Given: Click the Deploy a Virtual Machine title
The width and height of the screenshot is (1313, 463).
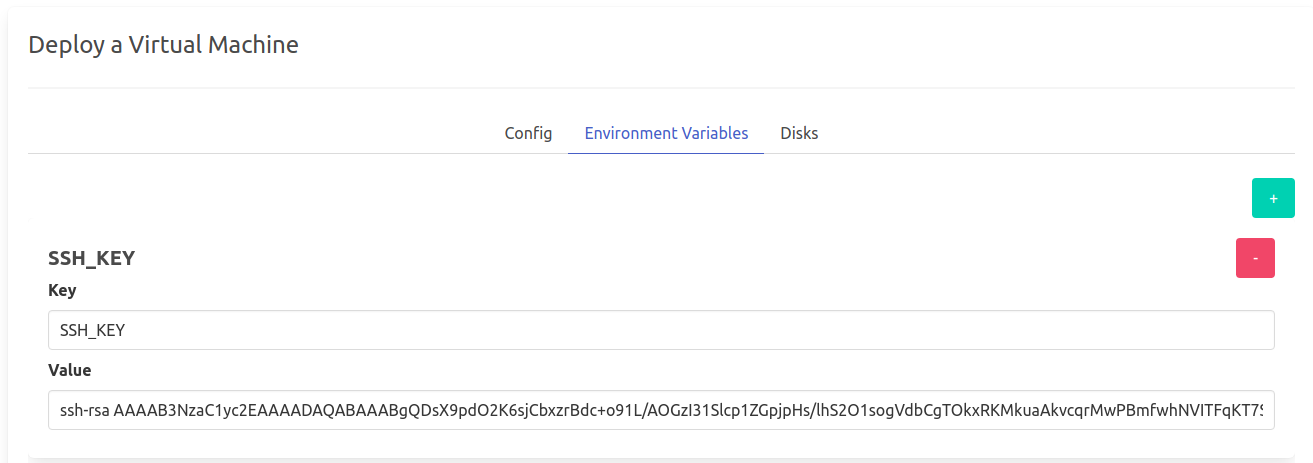Looking at the screenshot, I should 163,44.
